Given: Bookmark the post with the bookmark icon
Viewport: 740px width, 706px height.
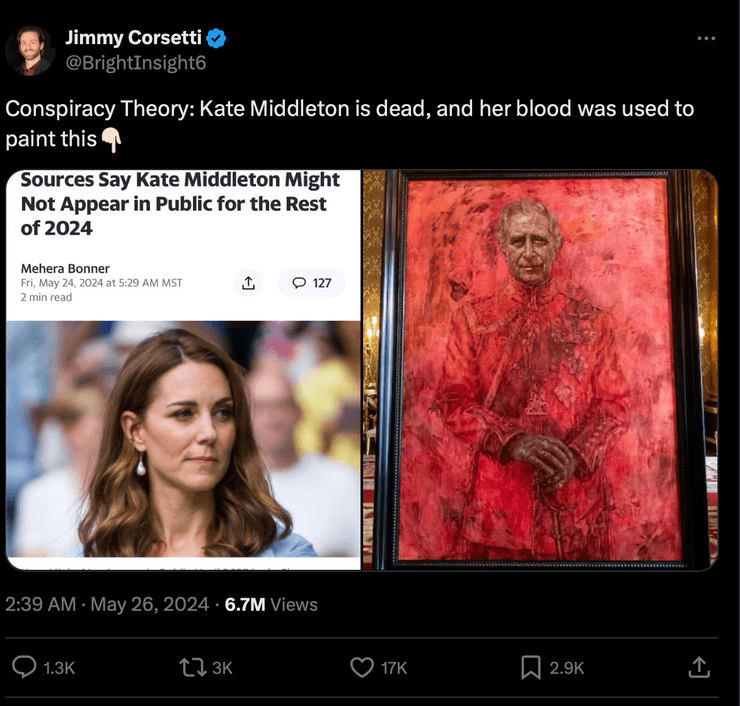Looking at the screenshot, I should [531, 667].
